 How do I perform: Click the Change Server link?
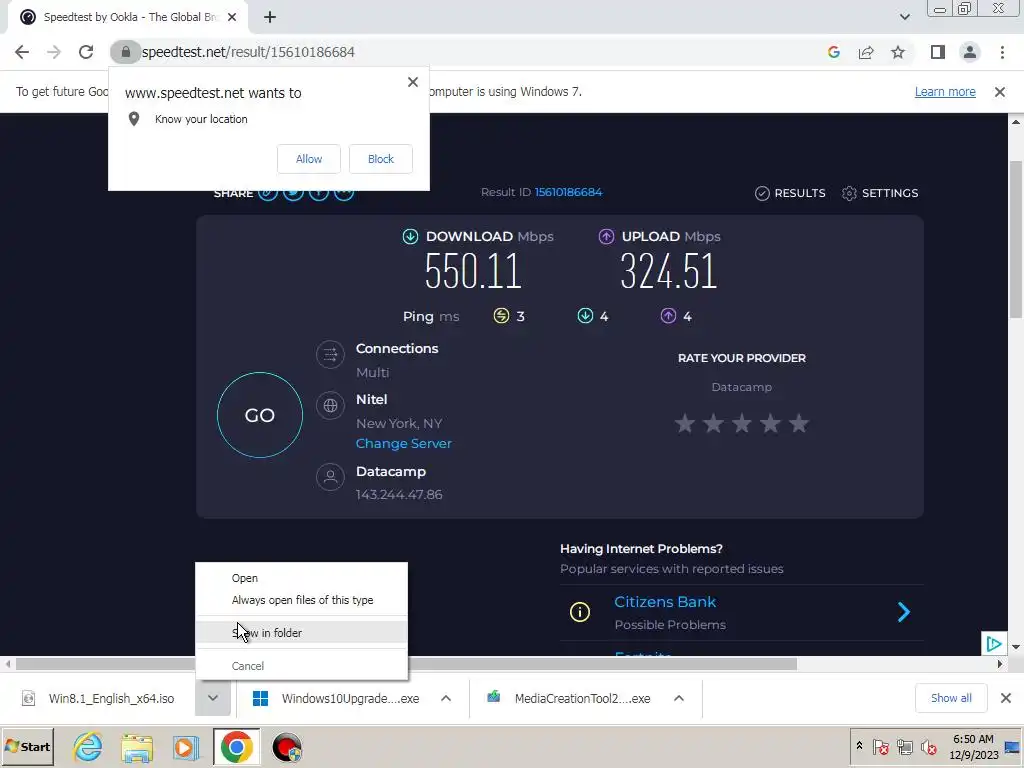pyautogui.click(x=404, y=443)
